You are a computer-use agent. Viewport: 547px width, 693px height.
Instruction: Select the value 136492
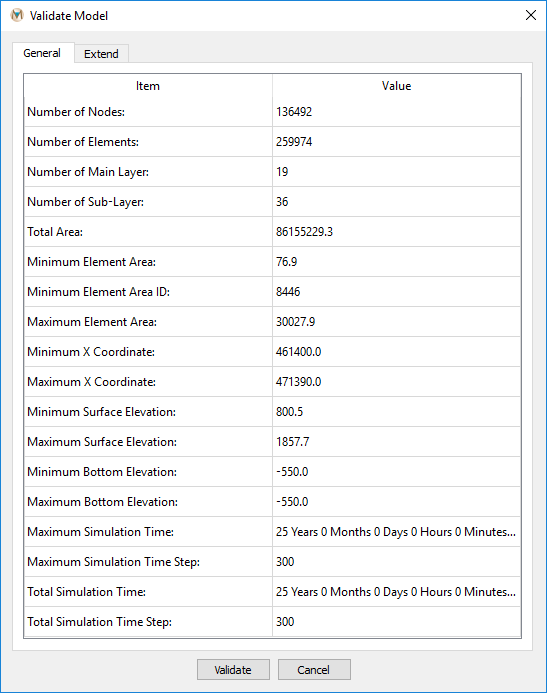tap(294, 112)
